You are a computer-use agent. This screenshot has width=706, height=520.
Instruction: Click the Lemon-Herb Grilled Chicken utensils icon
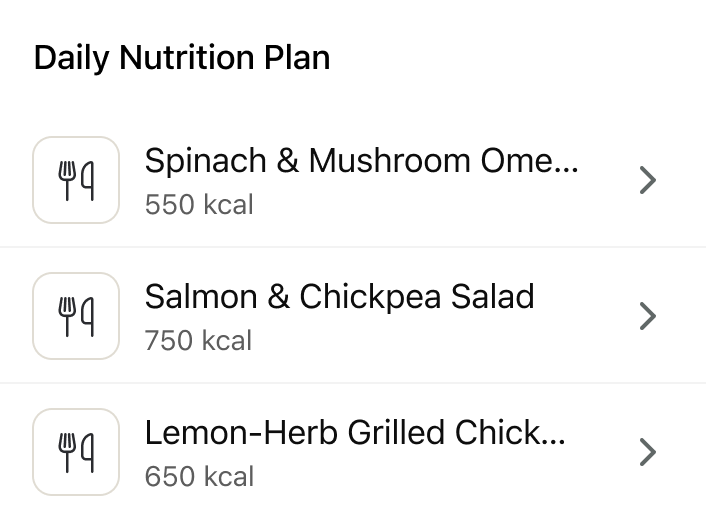pyautogui.click(x=76, y=452)
